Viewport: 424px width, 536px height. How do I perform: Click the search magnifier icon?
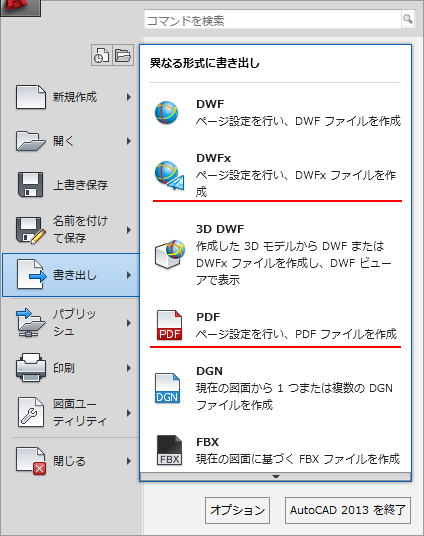coord(408,19)
